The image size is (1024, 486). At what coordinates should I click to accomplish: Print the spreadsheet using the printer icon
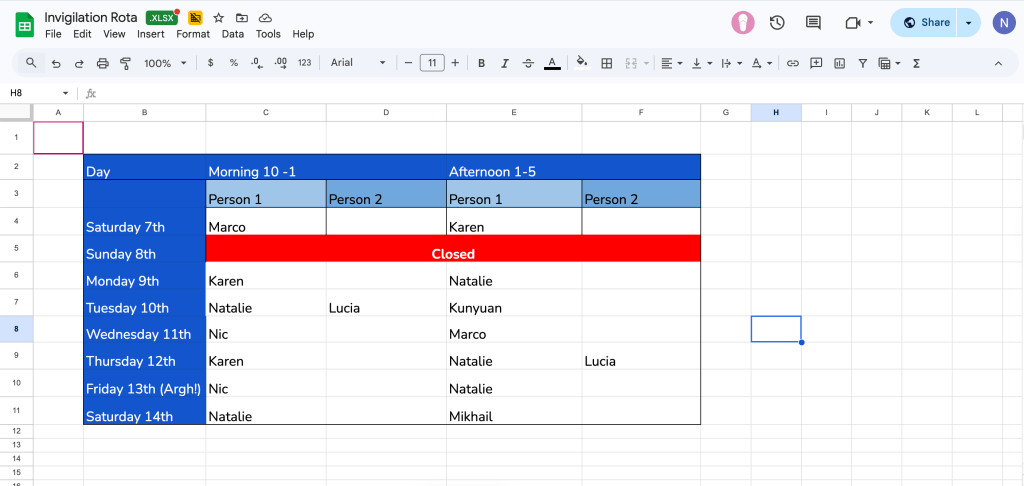click(x=102, y=63)
